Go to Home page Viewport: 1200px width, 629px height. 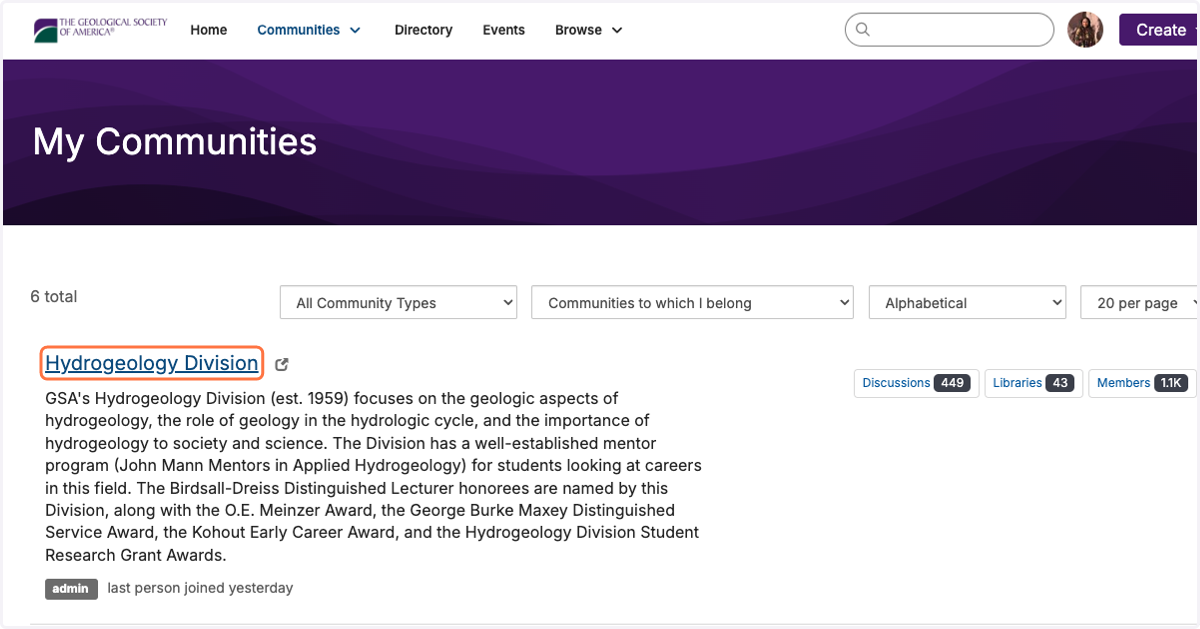209,30
